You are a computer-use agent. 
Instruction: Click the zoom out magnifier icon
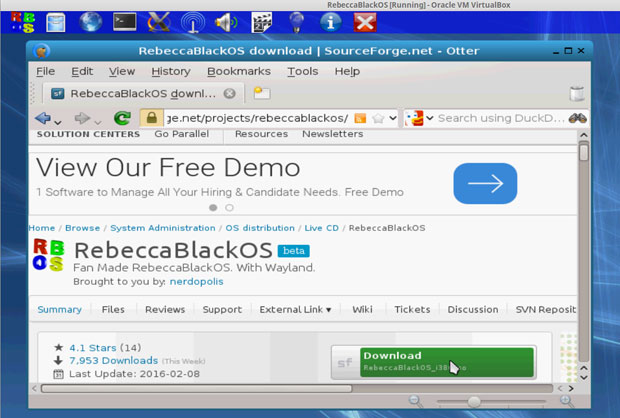(x=415, y=401)
